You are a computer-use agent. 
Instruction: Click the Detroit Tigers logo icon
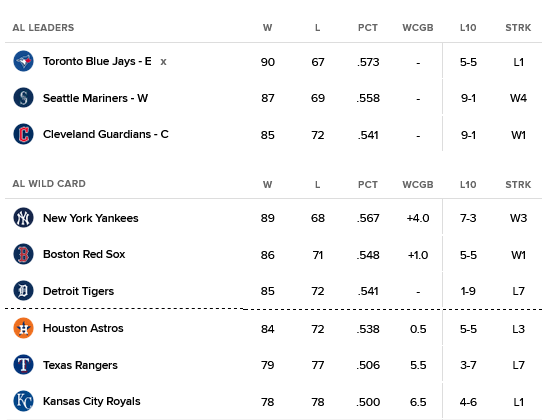23,291
